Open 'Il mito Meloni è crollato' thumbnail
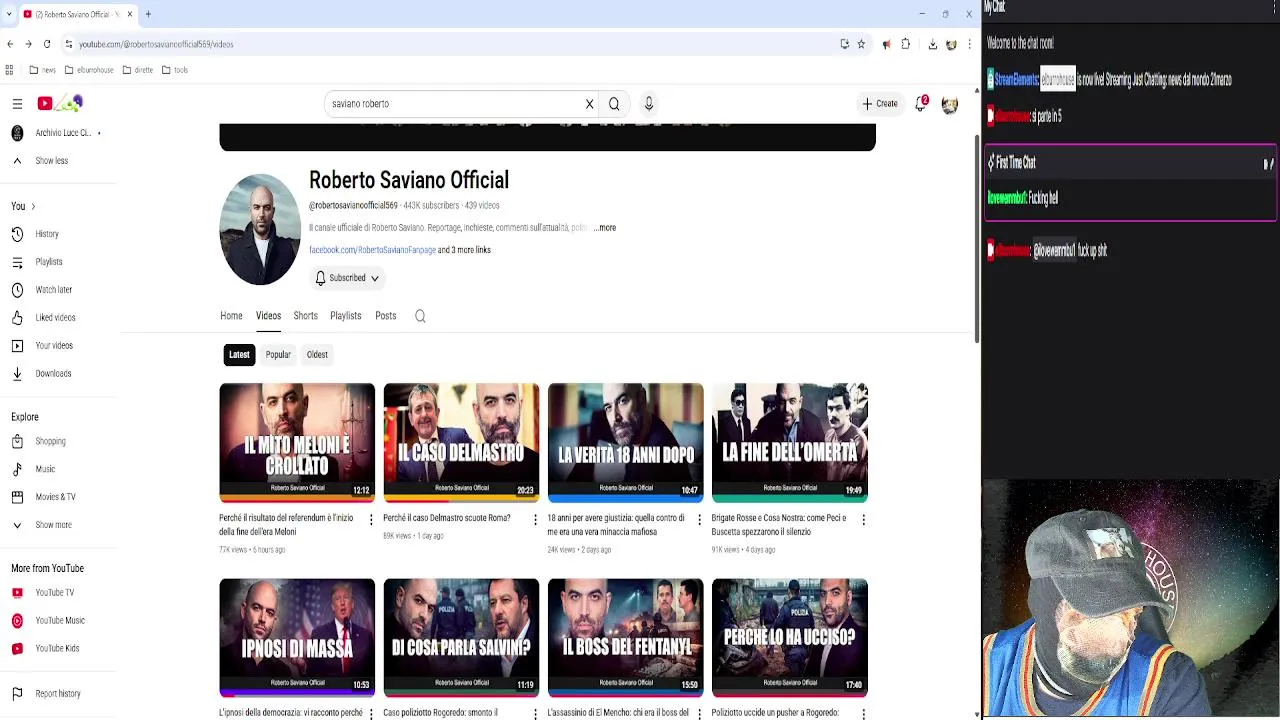The height and width of the screenshot is (720, 1280). tap(297, 442)
